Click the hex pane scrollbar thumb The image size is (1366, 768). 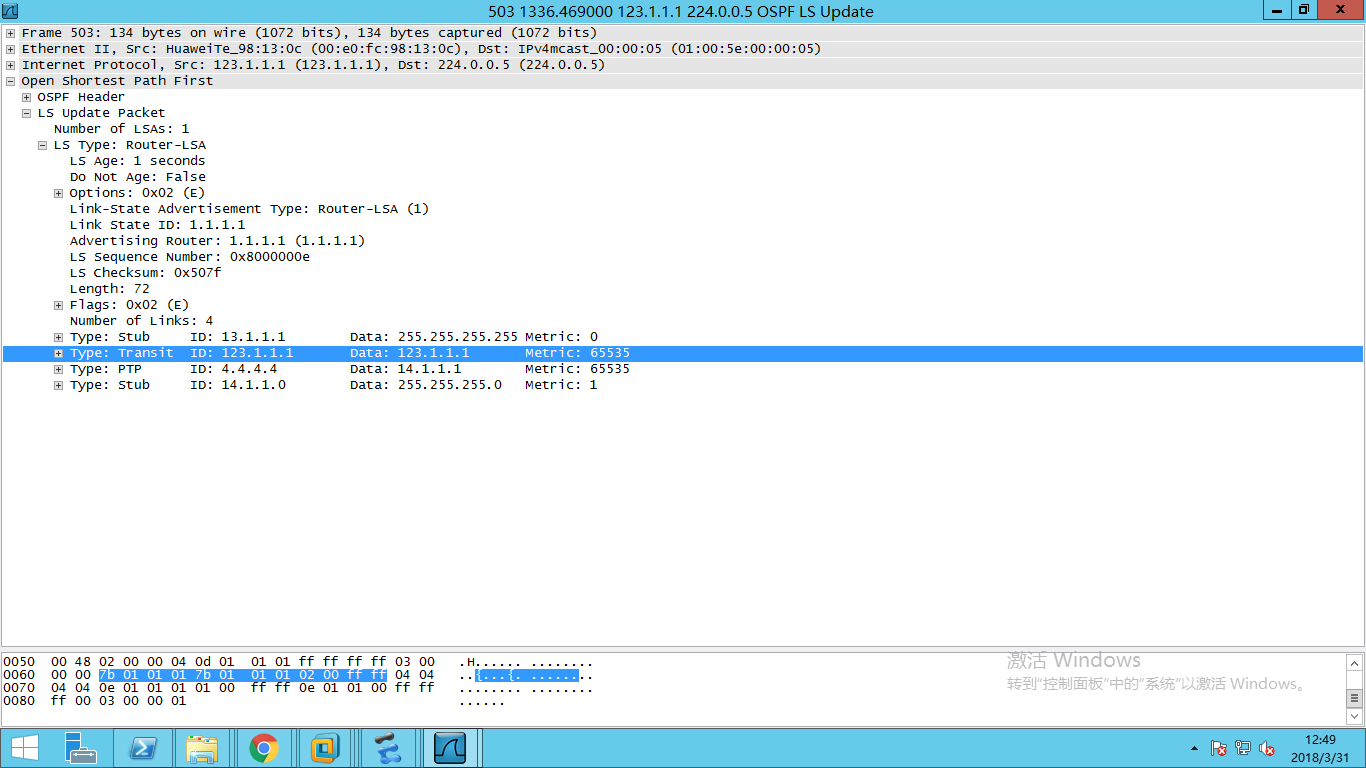[x=1354, y=698]
